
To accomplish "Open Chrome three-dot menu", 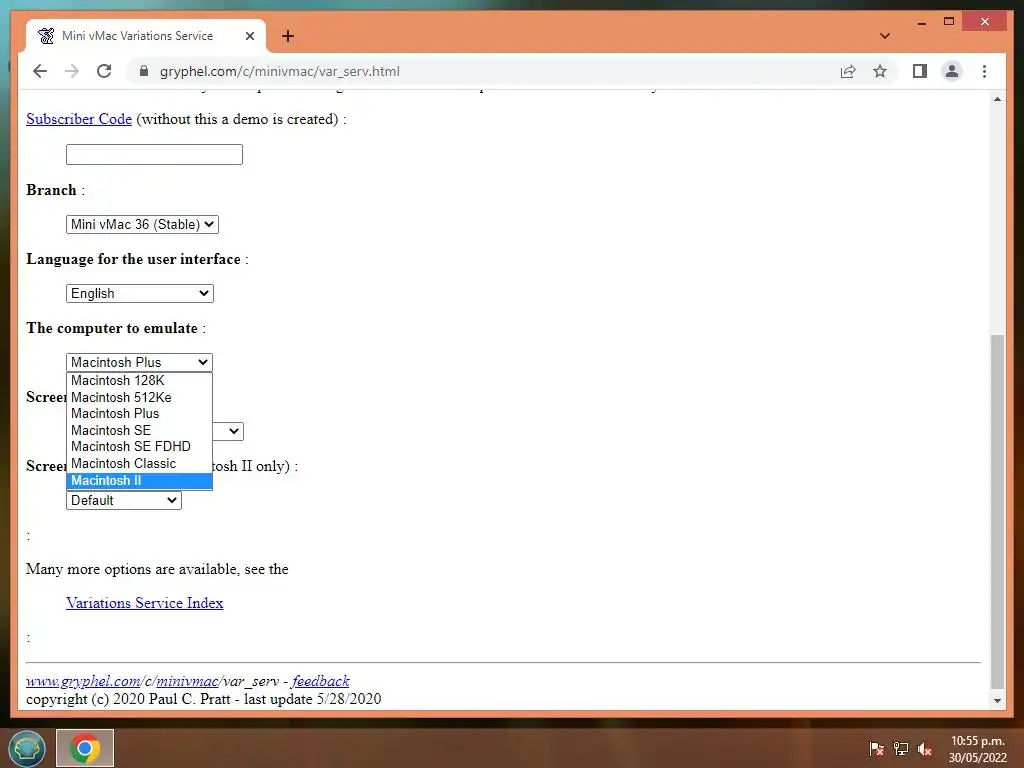I will (984, 71).
